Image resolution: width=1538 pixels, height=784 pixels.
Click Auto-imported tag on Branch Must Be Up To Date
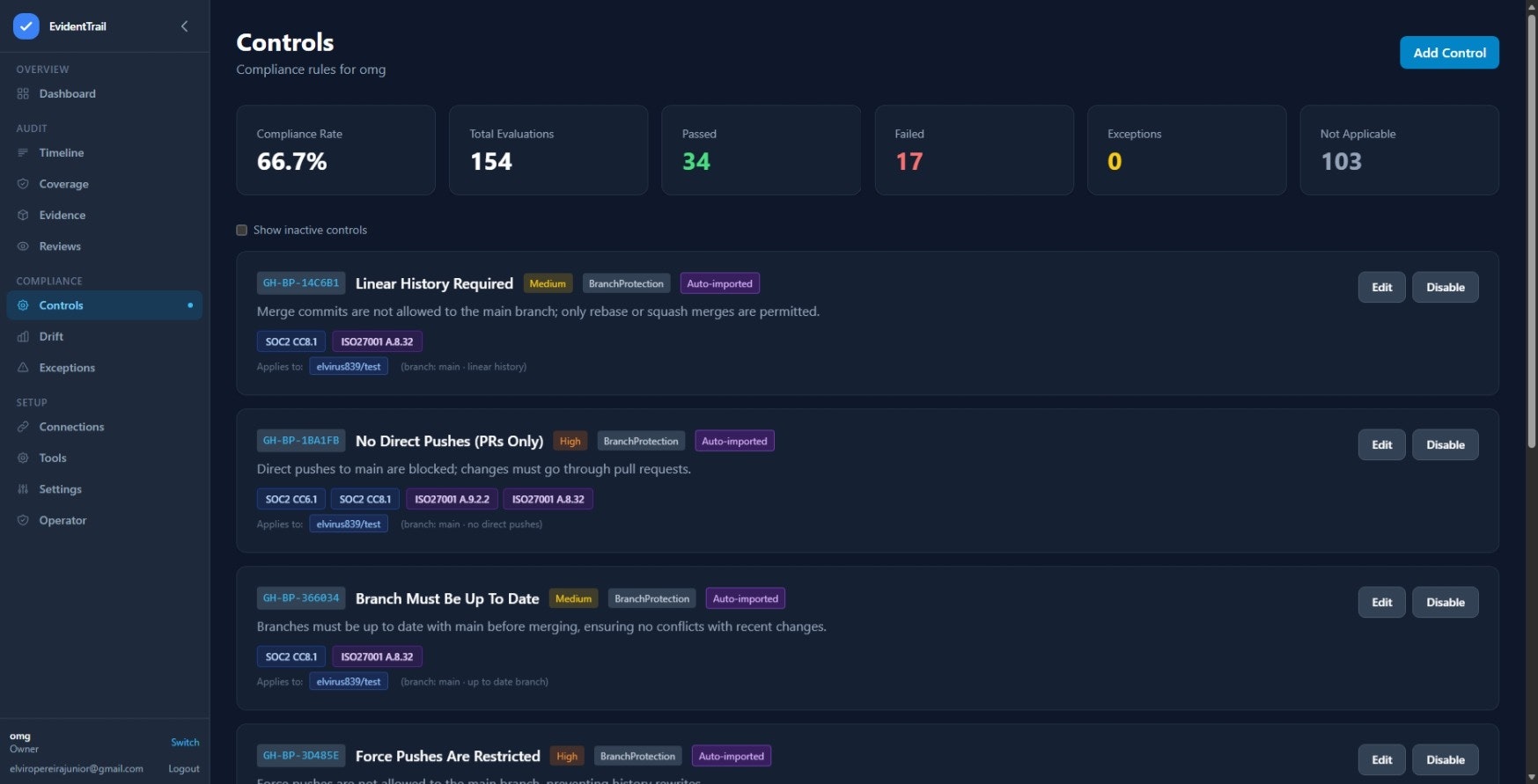[x=746, y=598]
